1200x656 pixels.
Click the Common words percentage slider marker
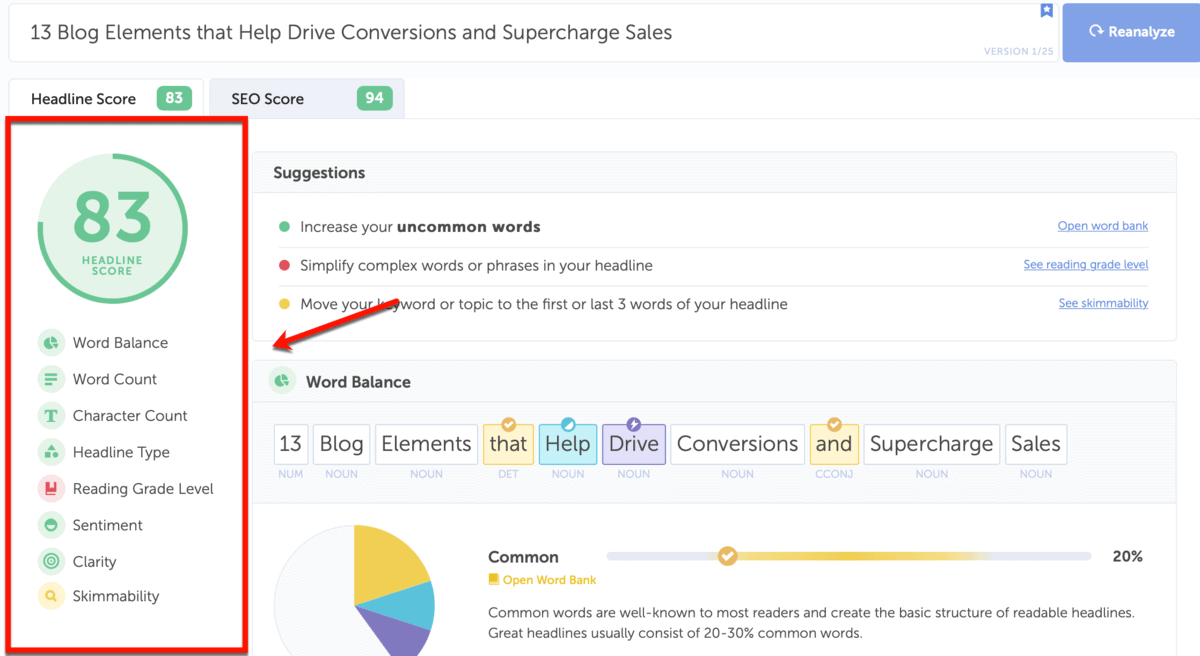tap(728, 555)
